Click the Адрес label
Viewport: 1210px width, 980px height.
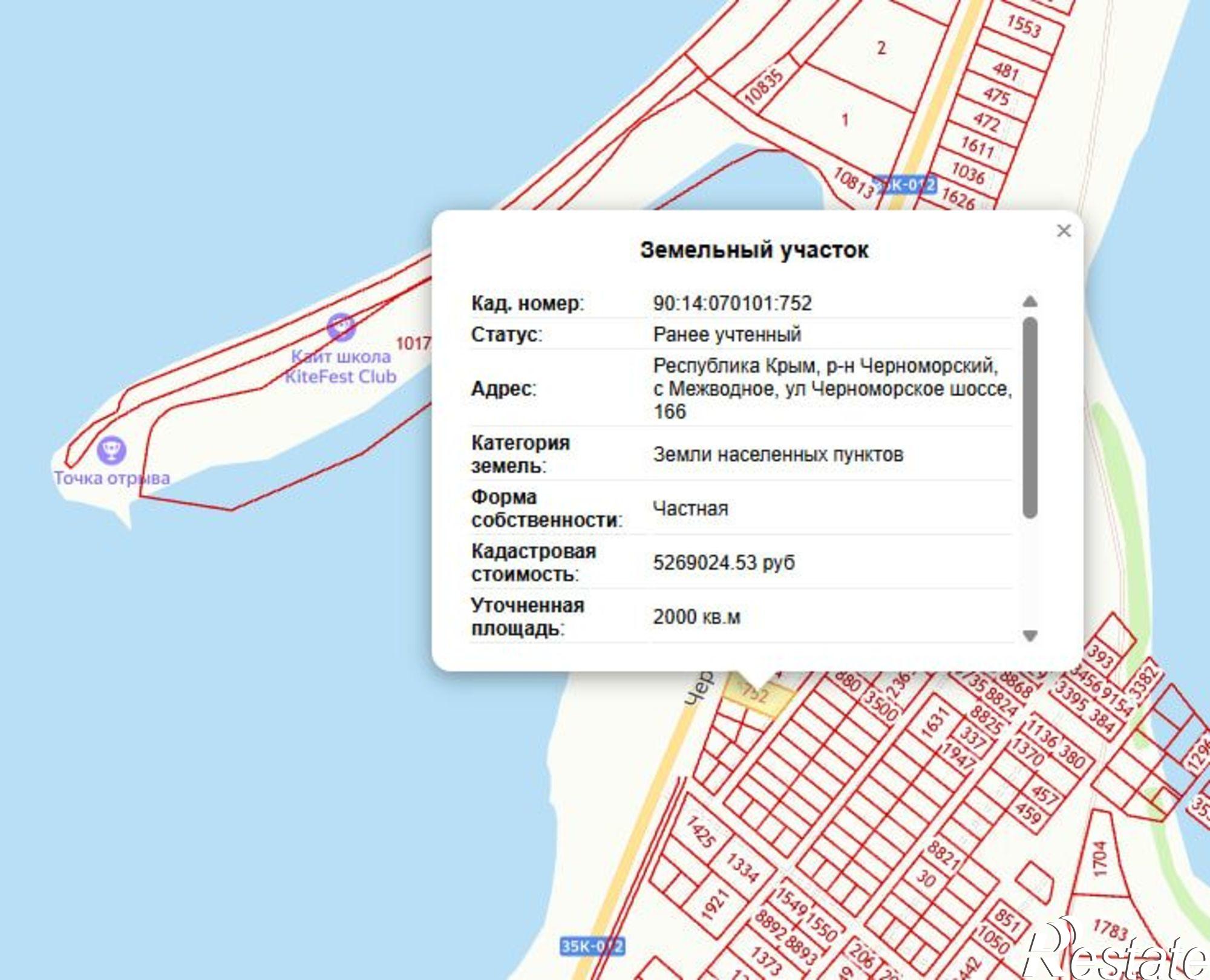pos(503,388)
